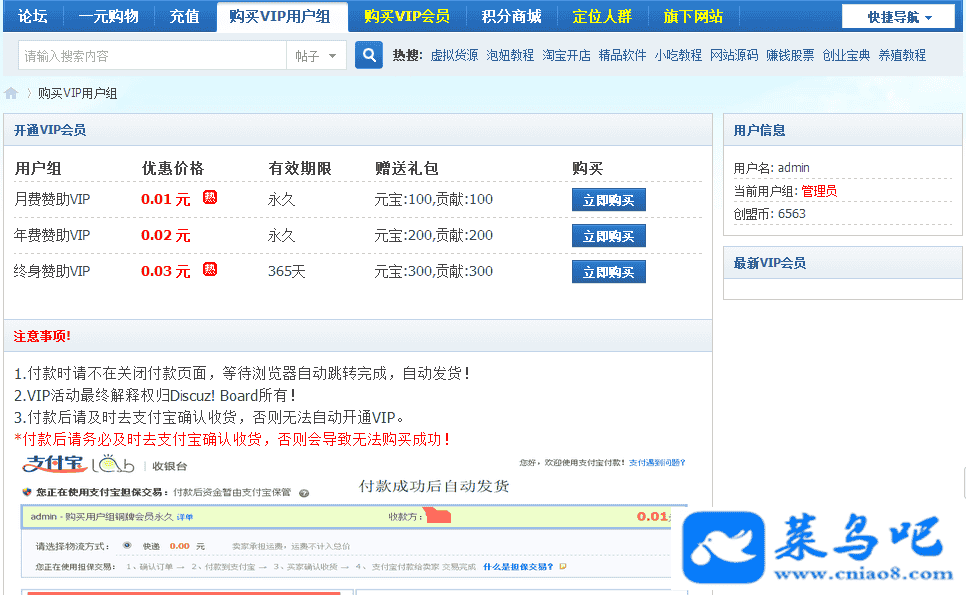
Task: Purchase 终身赞助VIP using 立即购买 button
Action: click(608, 272)
